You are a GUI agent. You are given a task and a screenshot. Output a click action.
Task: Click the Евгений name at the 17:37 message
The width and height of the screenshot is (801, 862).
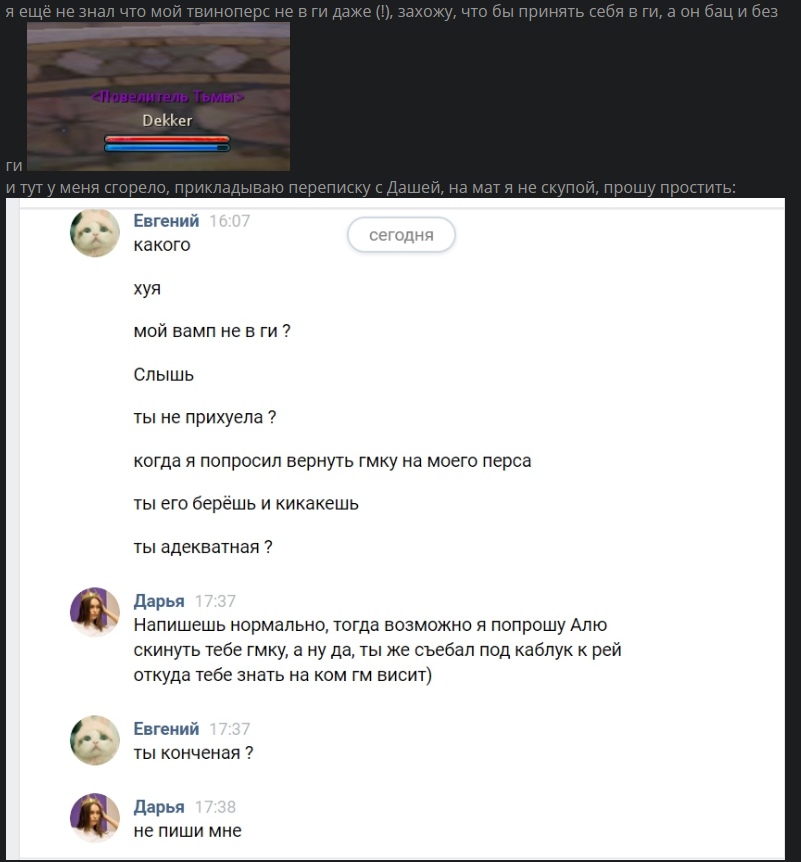pos(166,728)
